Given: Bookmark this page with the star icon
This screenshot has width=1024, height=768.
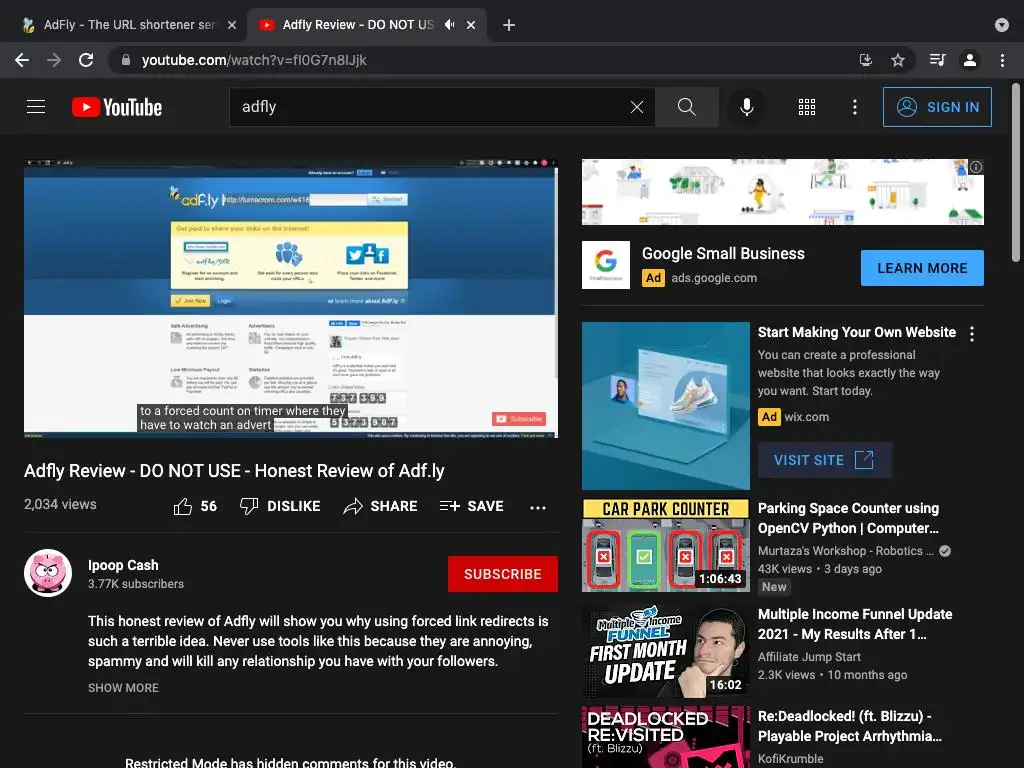Looking at the screenshot, I should point(898,60).
